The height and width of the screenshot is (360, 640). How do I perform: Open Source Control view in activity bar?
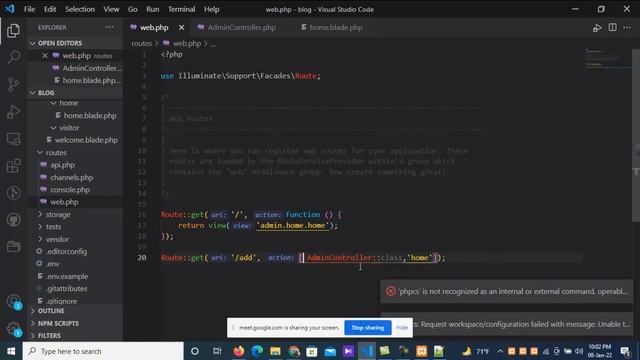click(13, 84)
